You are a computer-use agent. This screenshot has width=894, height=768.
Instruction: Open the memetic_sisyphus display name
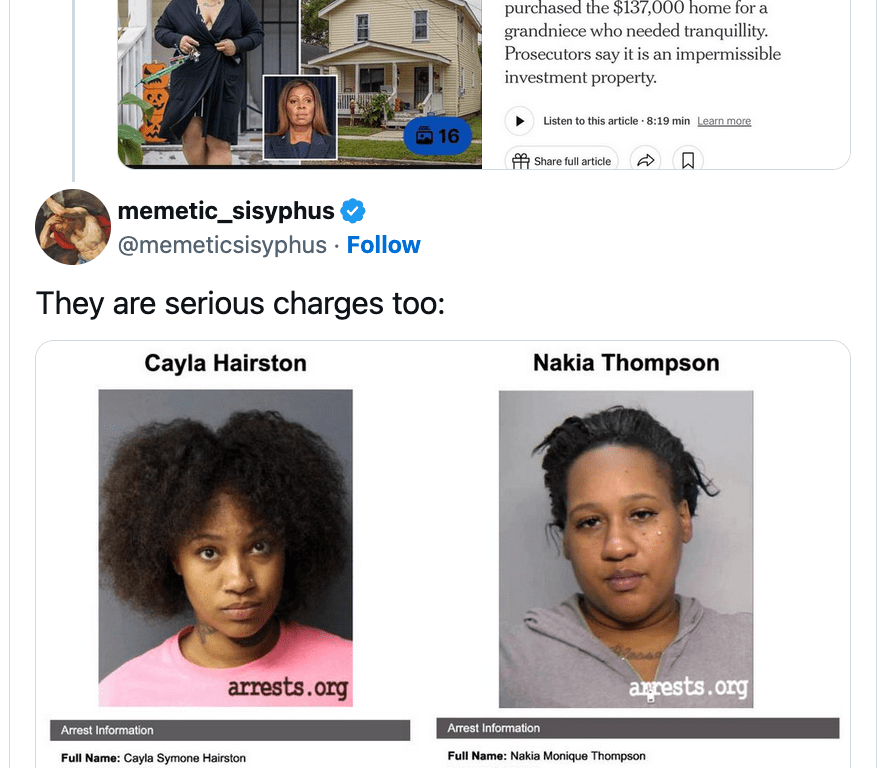(226, 211)
